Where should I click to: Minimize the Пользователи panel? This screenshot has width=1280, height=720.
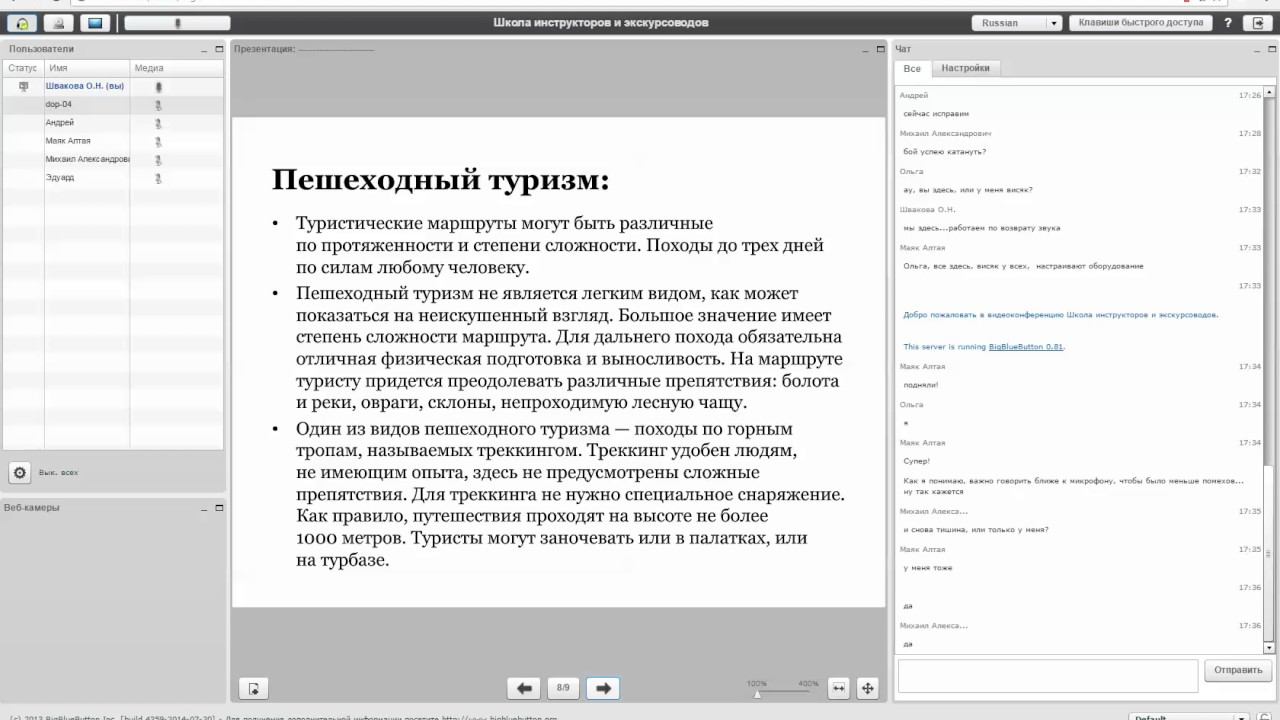click(205, 49)
